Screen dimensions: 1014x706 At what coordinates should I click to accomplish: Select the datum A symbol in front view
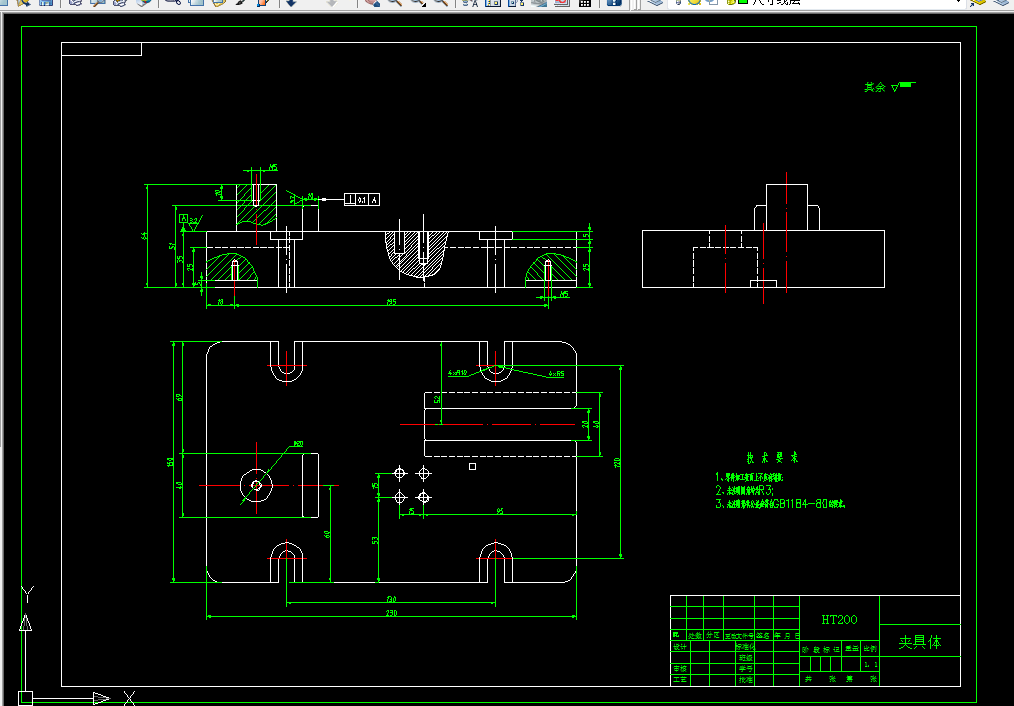[x=184, y=219]
